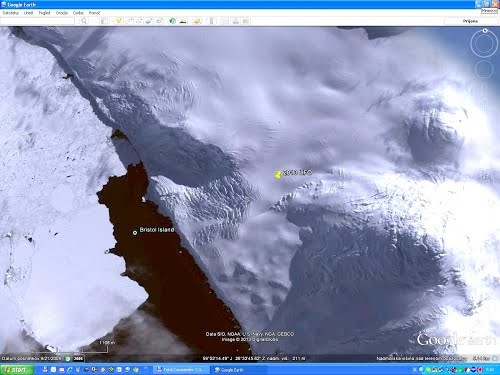Click the email toolbar icon
The width and height of the screenshot is (500, 375).
225,21
